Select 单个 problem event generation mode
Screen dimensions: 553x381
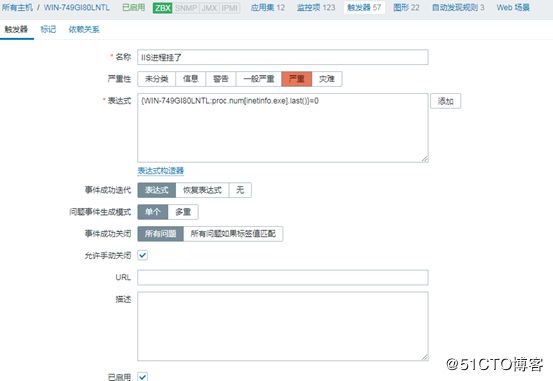coord(153,212)
